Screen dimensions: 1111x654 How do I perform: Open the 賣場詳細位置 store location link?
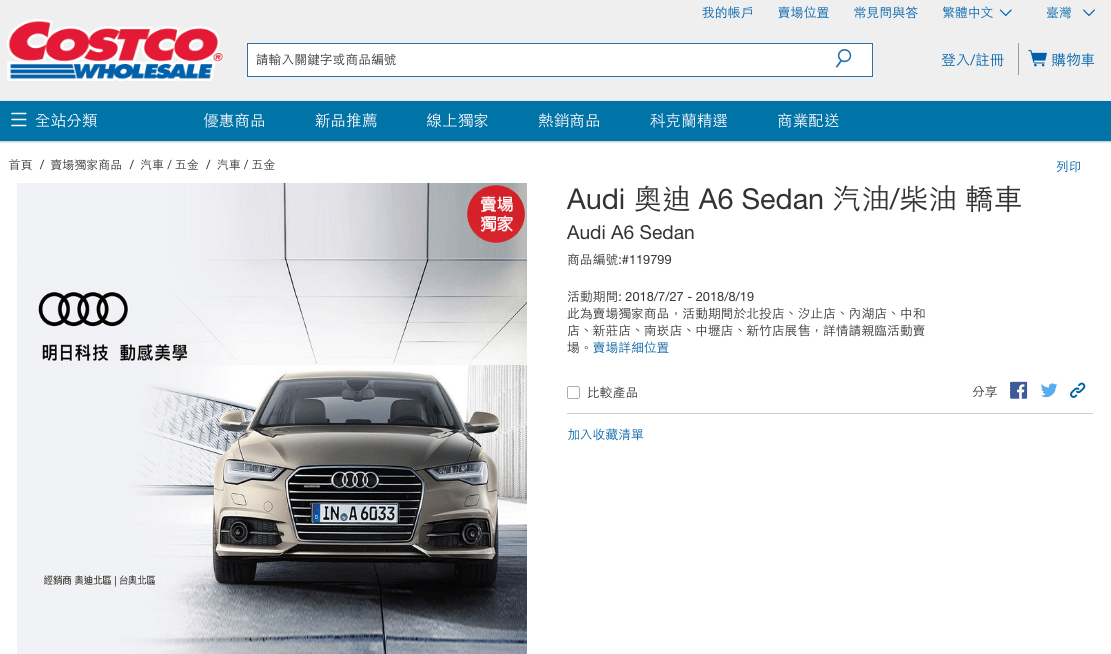632,347
